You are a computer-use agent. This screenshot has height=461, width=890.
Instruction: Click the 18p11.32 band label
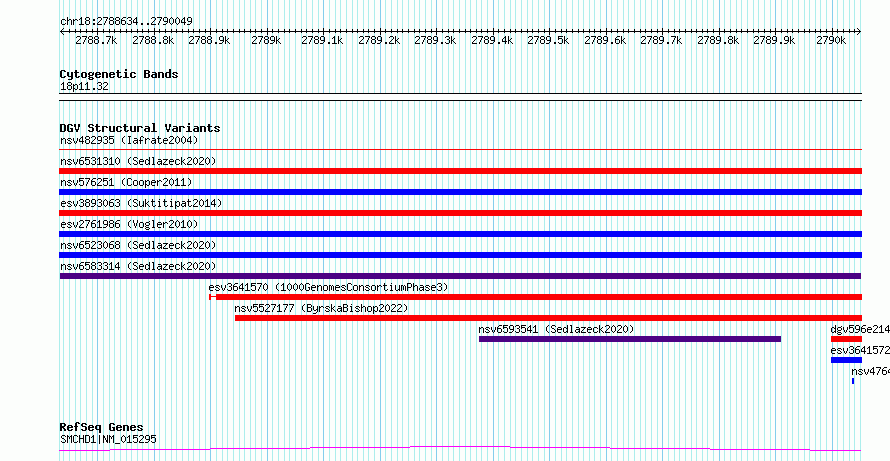pyautogui.click(x=84, y=87)
